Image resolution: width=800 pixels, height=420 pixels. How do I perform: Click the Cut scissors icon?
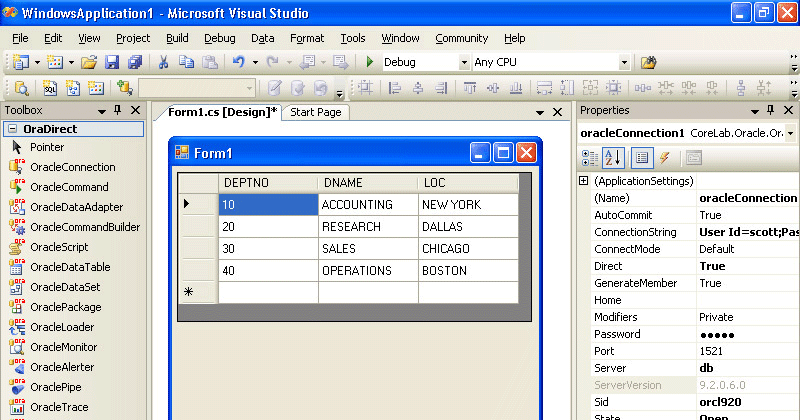point(164,62)
